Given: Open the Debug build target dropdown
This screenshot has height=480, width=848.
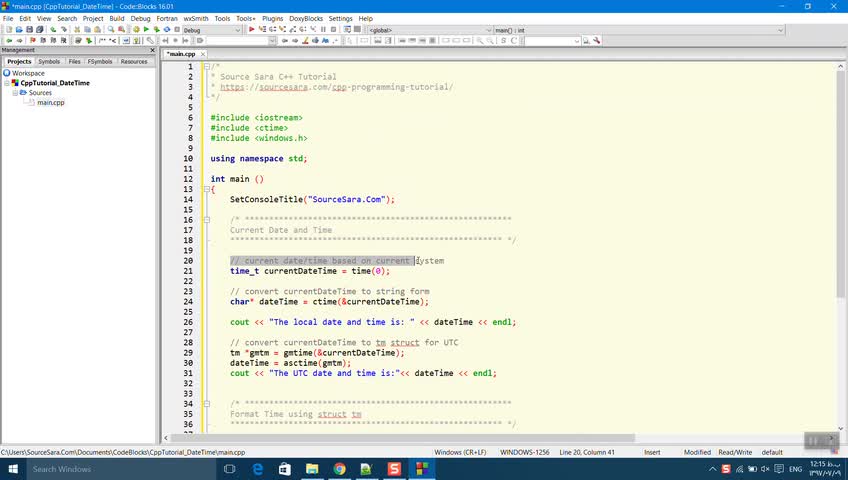Looking at the screenshot, I should coord(237,30).
